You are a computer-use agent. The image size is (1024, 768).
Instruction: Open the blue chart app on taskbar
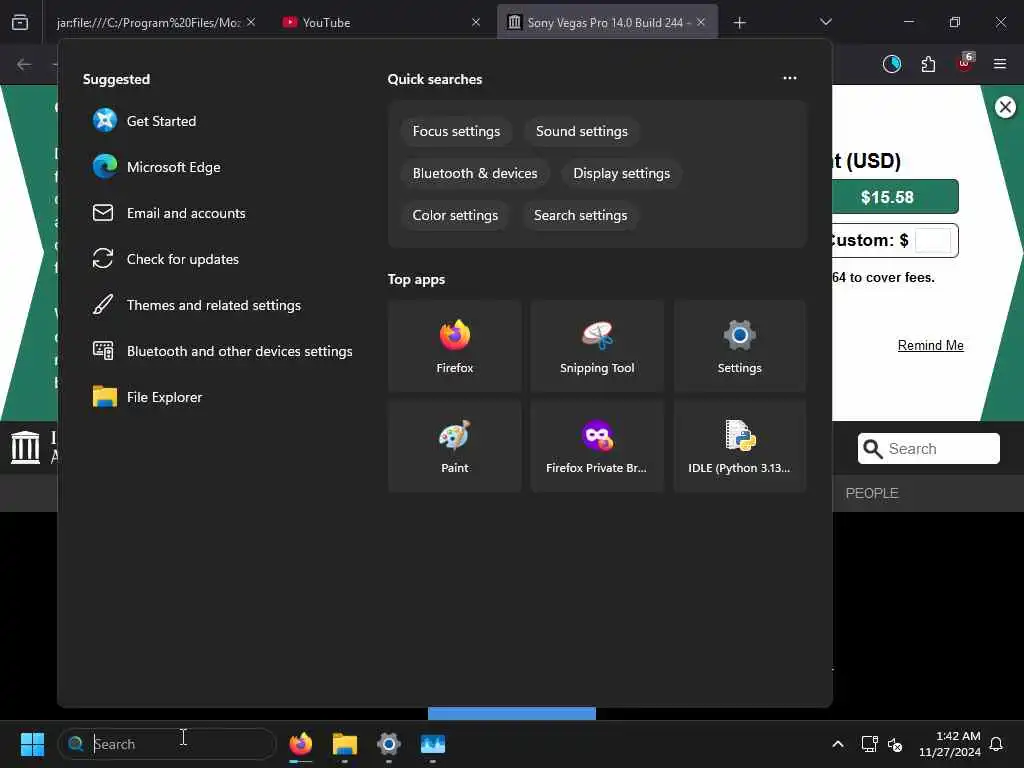click(x=432, y=744)
